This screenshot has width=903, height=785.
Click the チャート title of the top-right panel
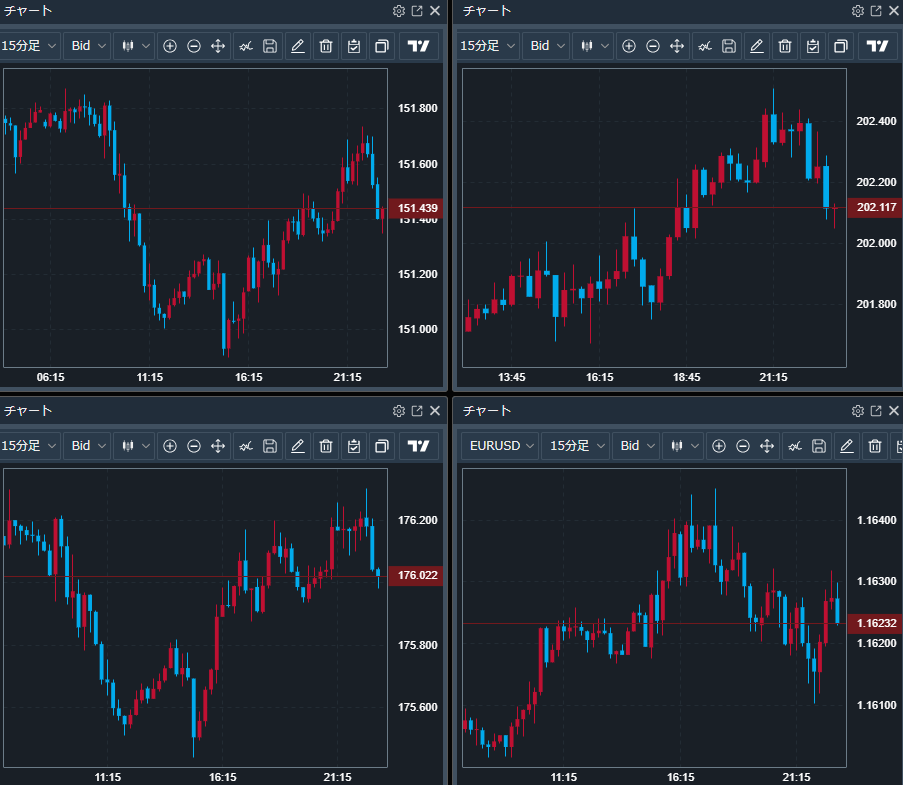point(487,11)
